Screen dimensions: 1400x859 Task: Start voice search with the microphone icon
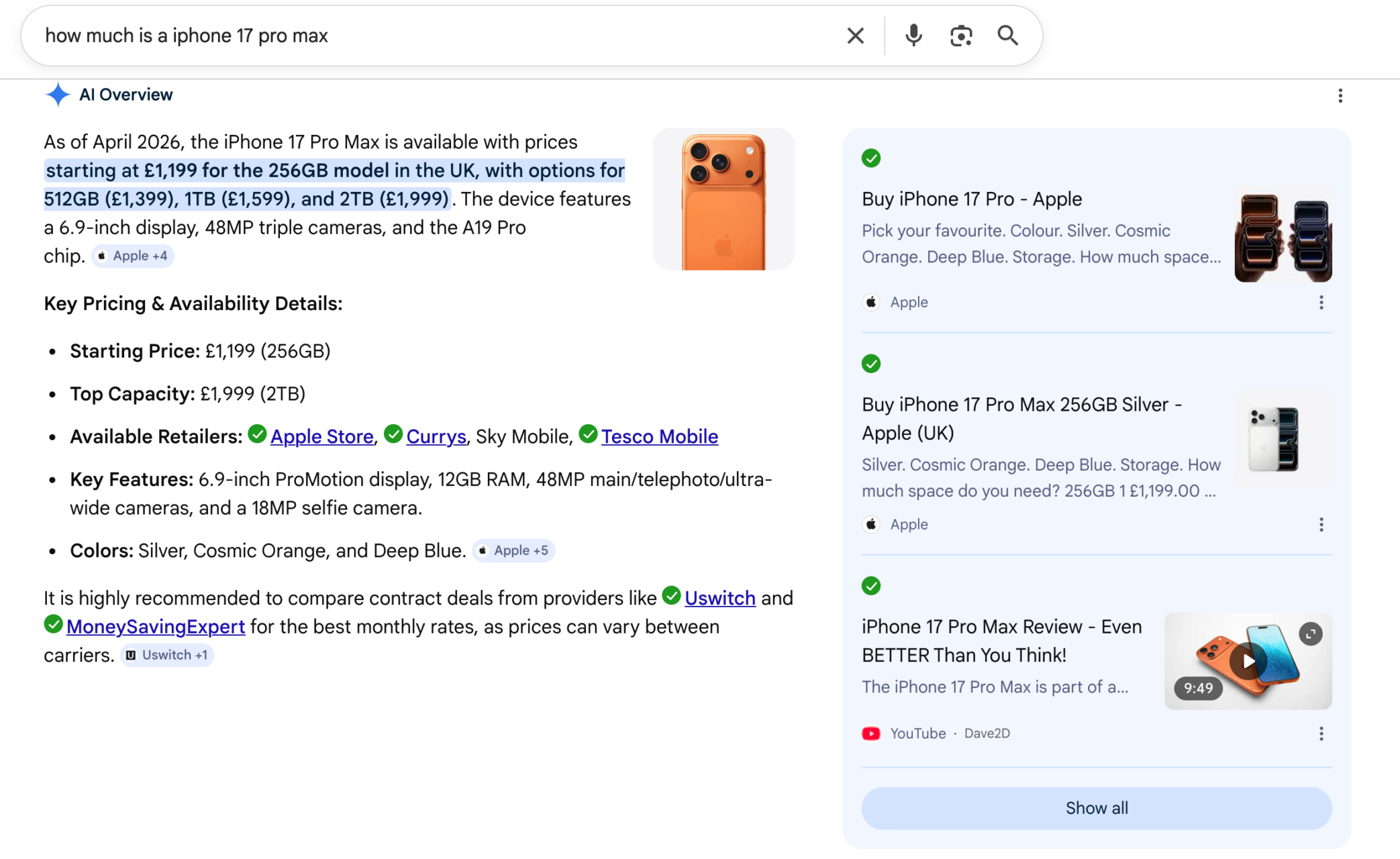[913, 36]
